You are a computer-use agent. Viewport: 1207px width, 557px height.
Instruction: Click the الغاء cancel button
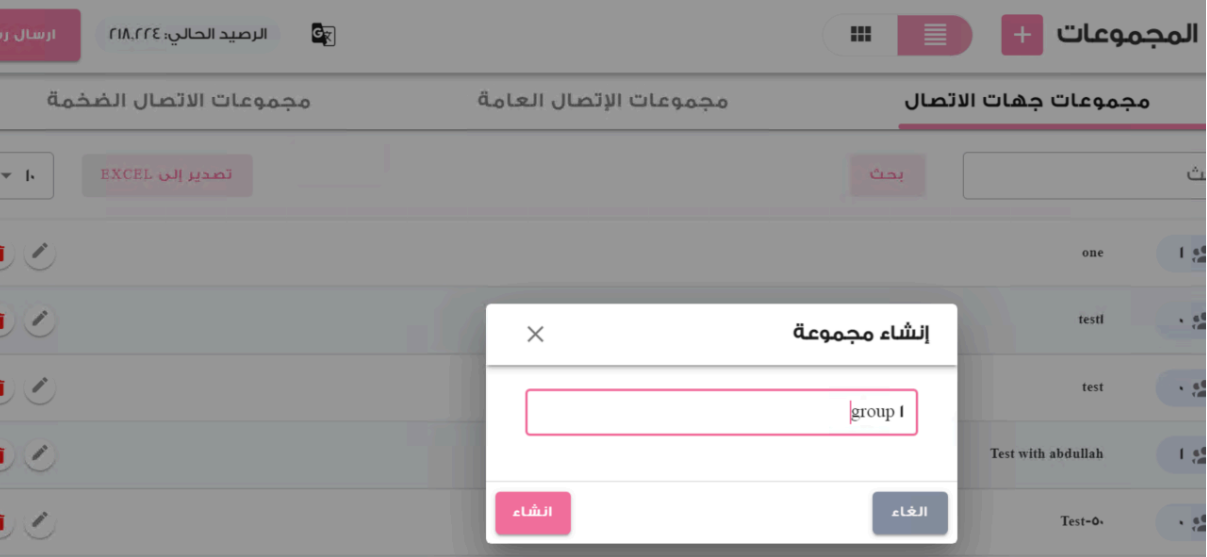(x=910, y=513)
